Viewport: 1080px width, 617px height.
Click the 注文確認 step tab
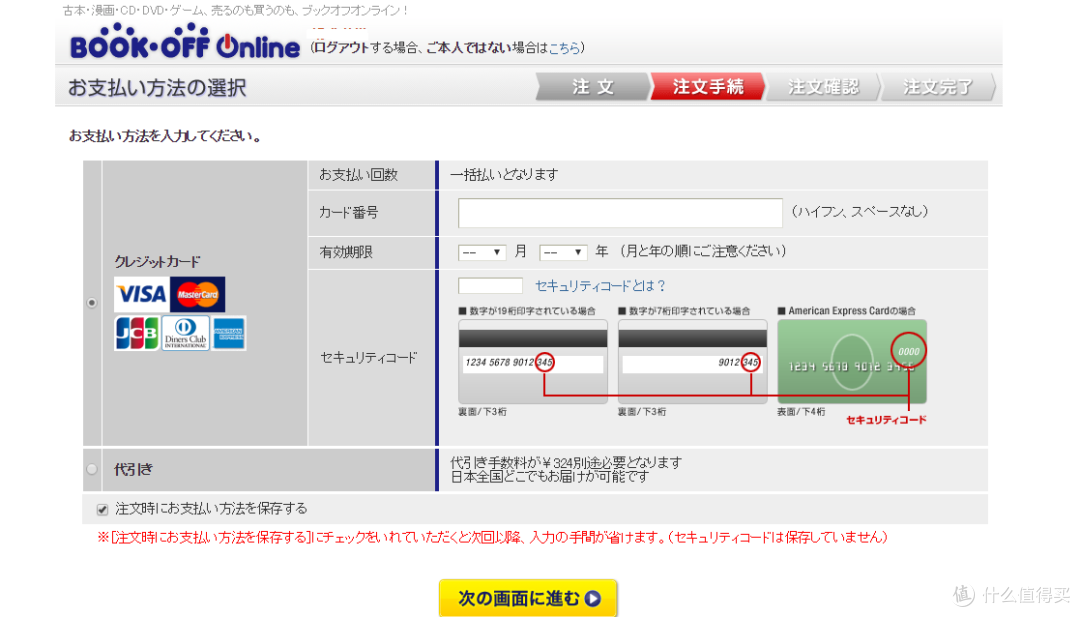click(823, 87)
